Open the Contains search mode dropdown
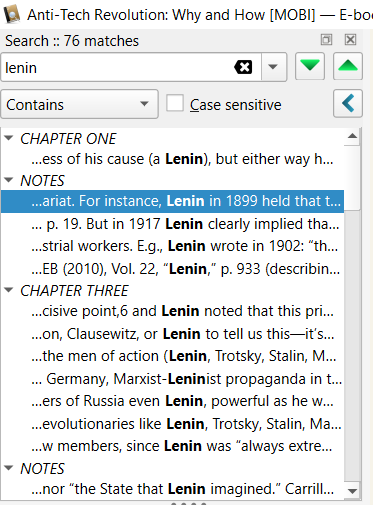The width and height of the screenshot is (373, 505). pos(79,104)
